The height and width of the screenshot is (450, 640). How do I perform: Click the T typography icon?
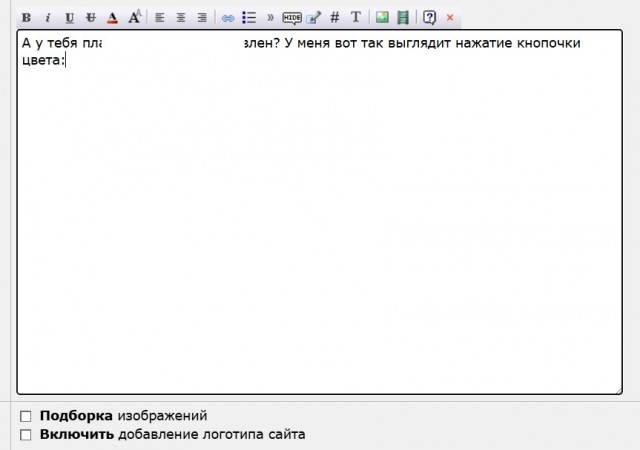tap(356, 17)
